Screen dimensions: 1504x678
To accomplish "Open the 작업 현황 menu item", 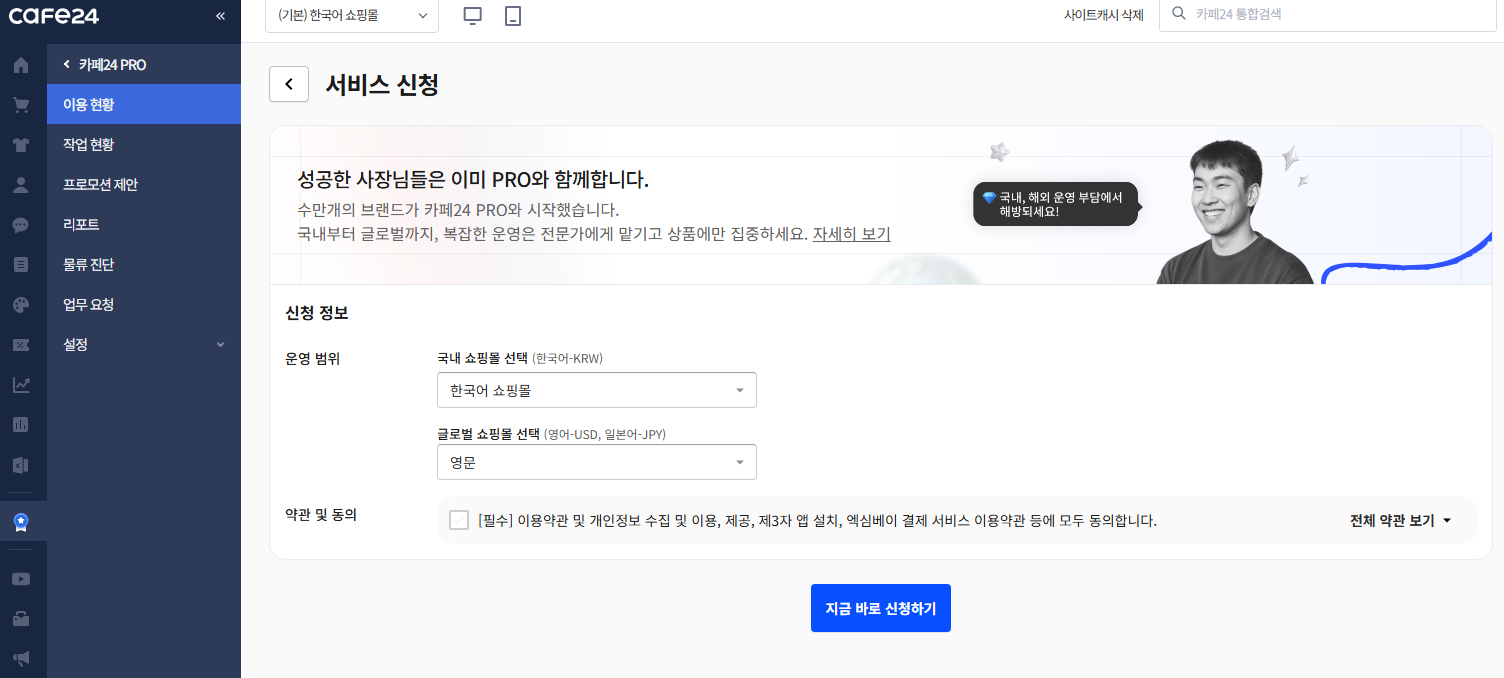I will tap(89, 144).
